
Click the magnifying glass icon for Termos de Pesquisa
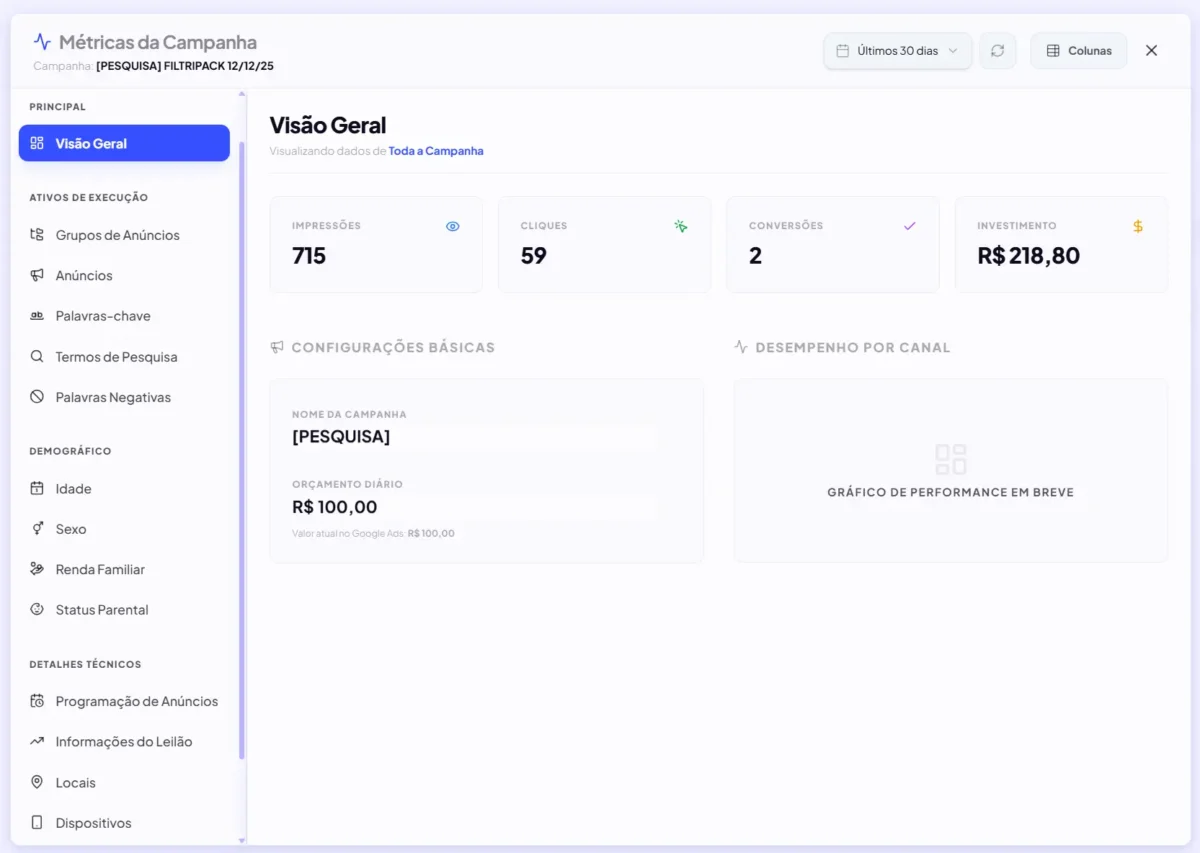pos(37,356)
